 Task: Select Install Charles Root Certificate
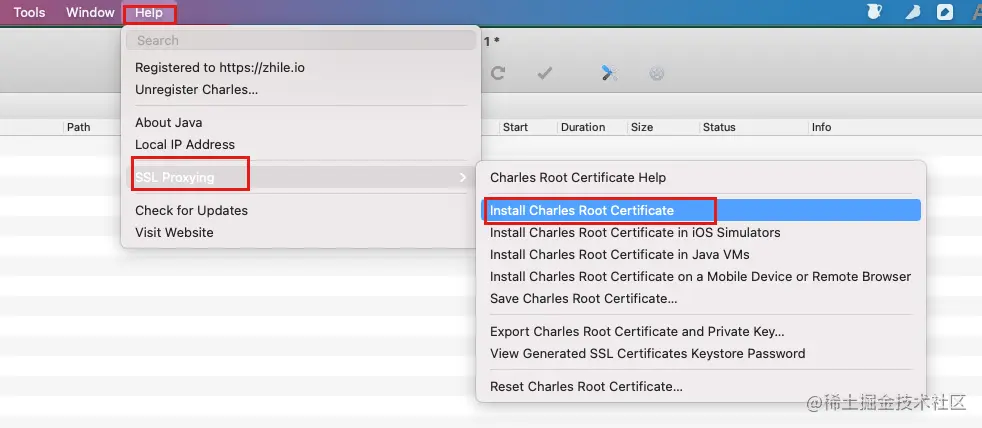[701, 211]
